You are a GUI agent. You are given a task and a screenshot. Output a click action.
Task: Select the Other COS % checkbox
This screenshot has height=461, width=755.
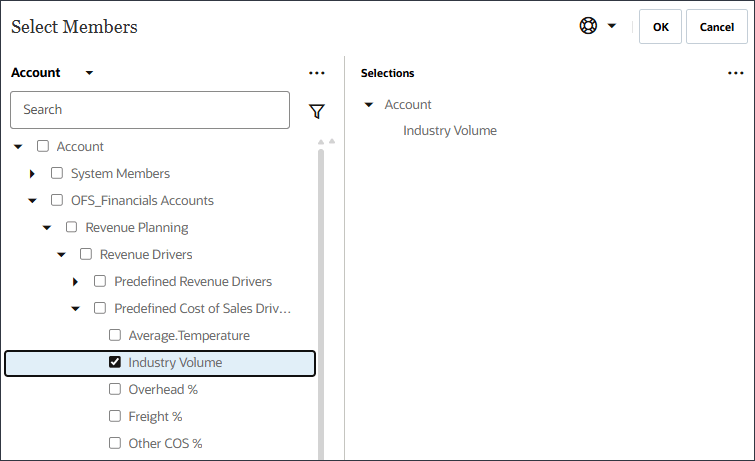(115, 443)
